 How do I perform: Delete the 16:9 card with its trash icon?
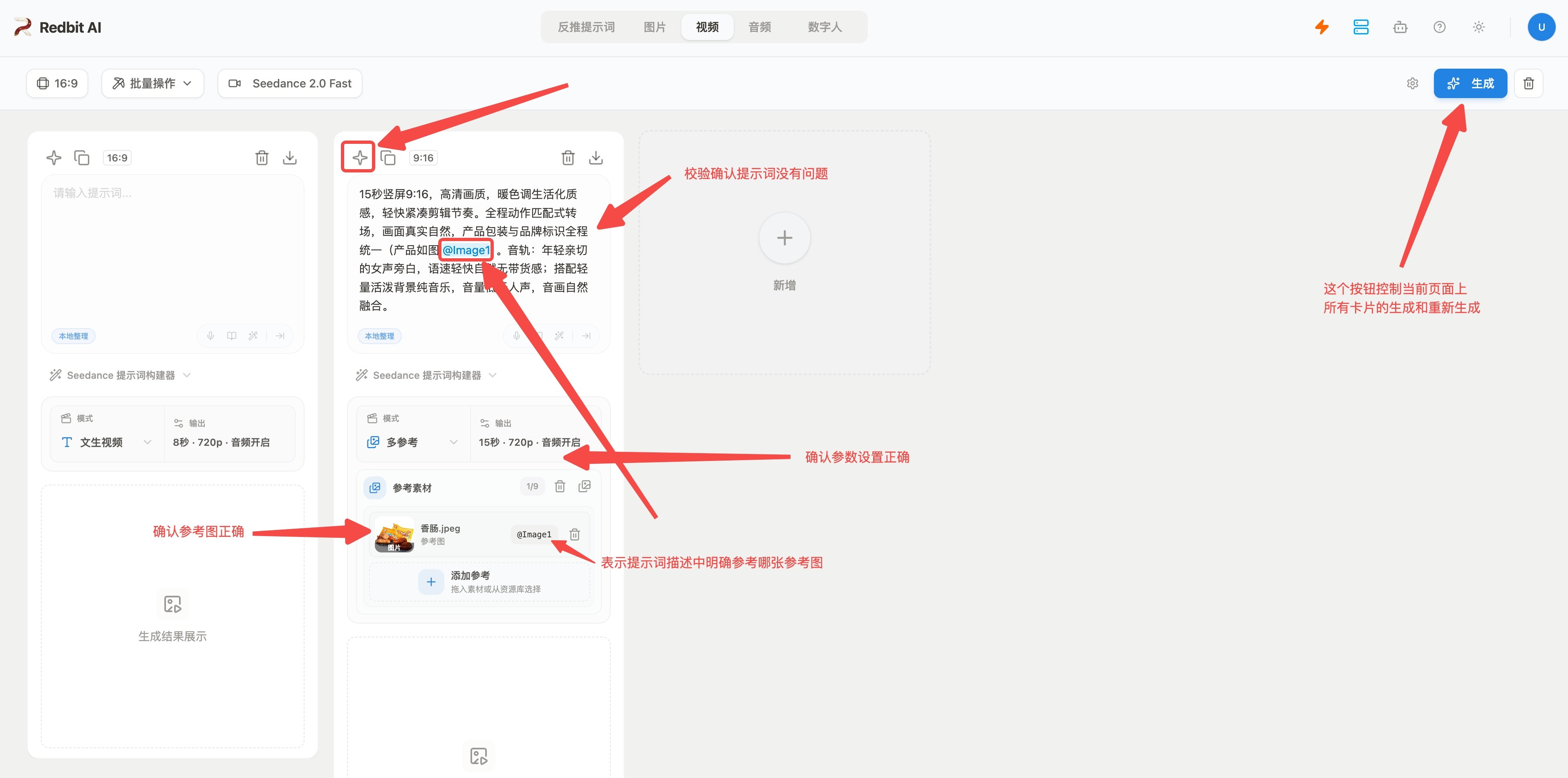pos(262,158)
